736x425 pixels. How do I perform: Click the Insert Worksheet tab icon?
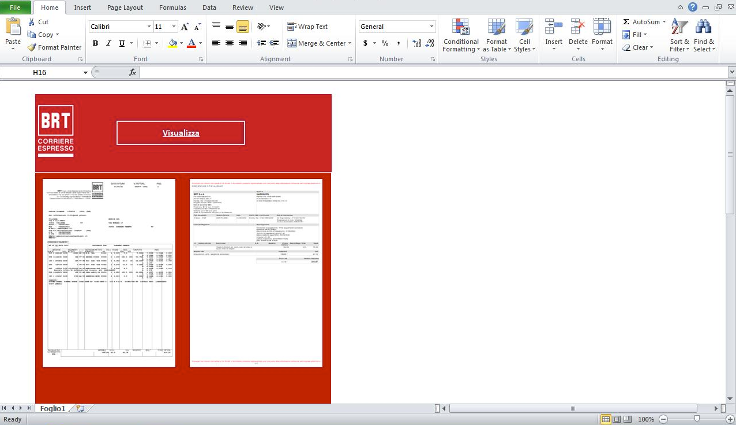(x=80, y=409)
